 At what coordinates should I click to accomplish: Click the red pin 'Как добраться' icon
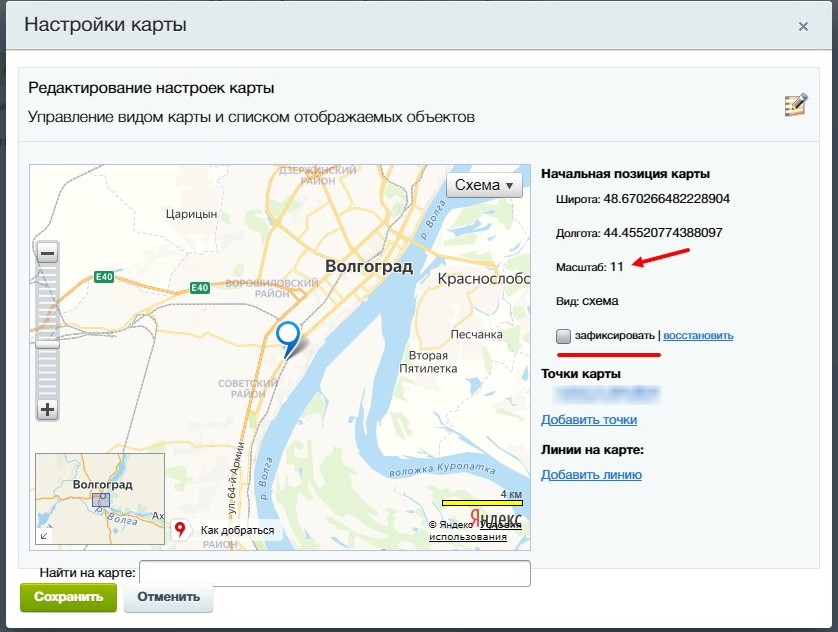[181, 529]
